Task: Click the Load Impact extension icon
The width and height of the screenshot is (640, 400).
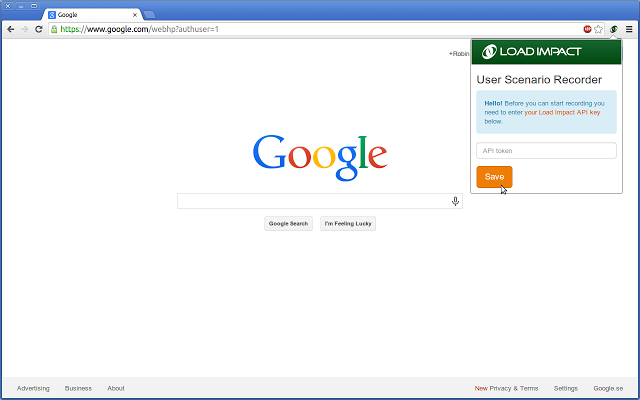Action: pyautogui.click(x=613, y=29)
